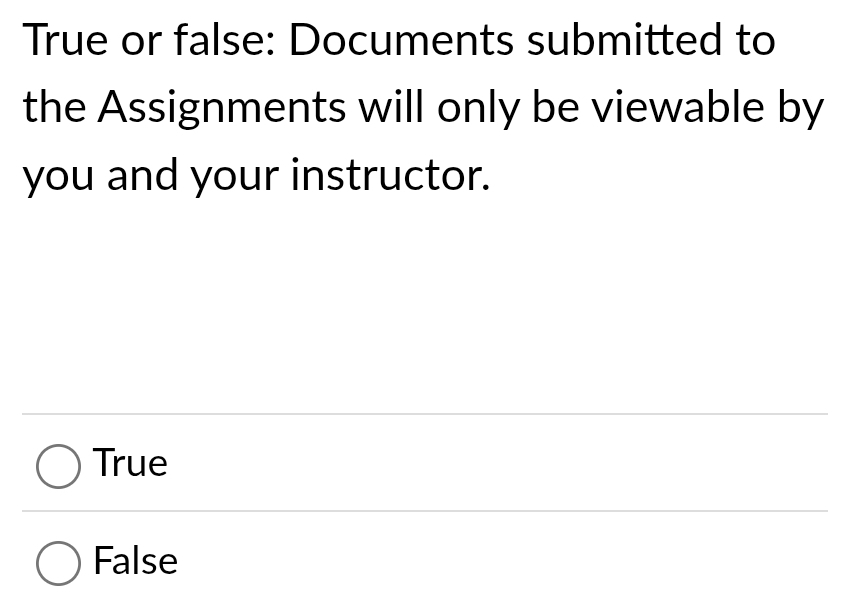841x594 pixels.
Task: Click the True option label
Action: 129,463
